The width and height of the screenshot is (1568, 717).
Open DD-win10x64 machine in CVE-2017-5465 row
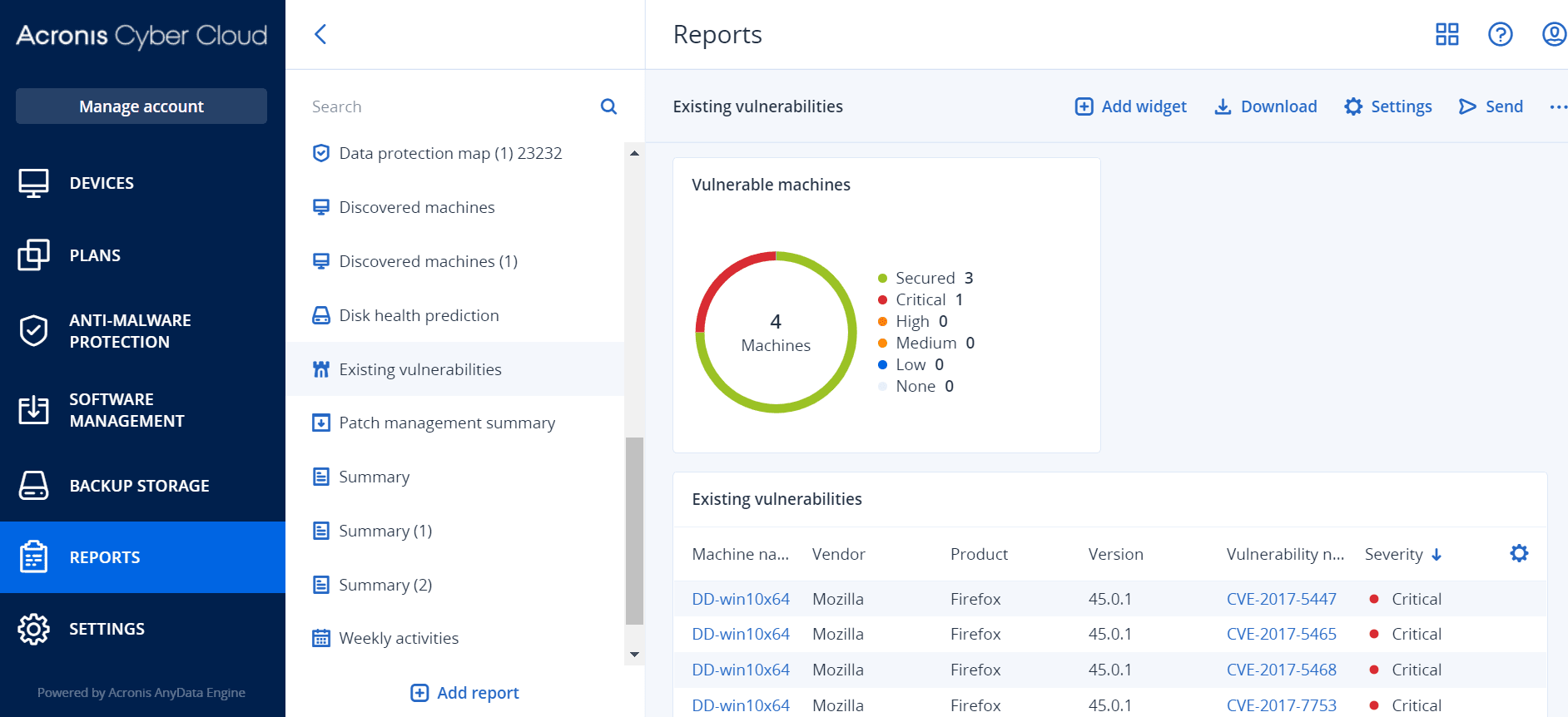click(x=741, y=634)
